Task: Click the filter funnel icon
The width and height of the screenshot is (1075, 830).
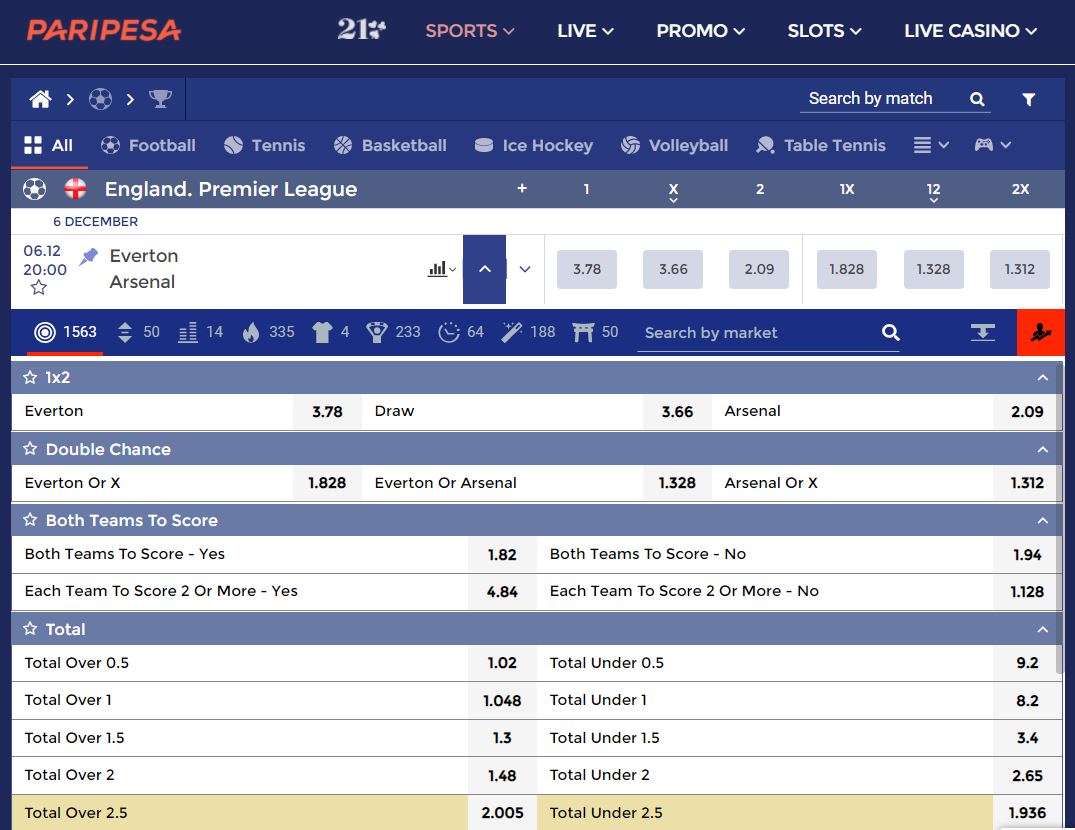Action: point(1028,99)
